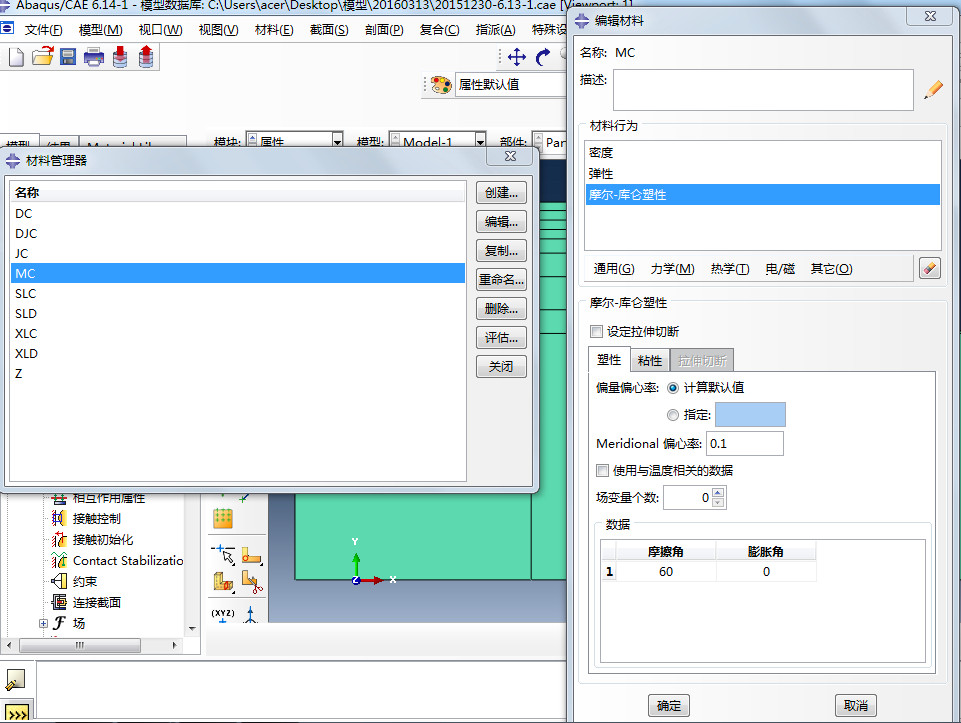Expand the 场 tree node

43,623
